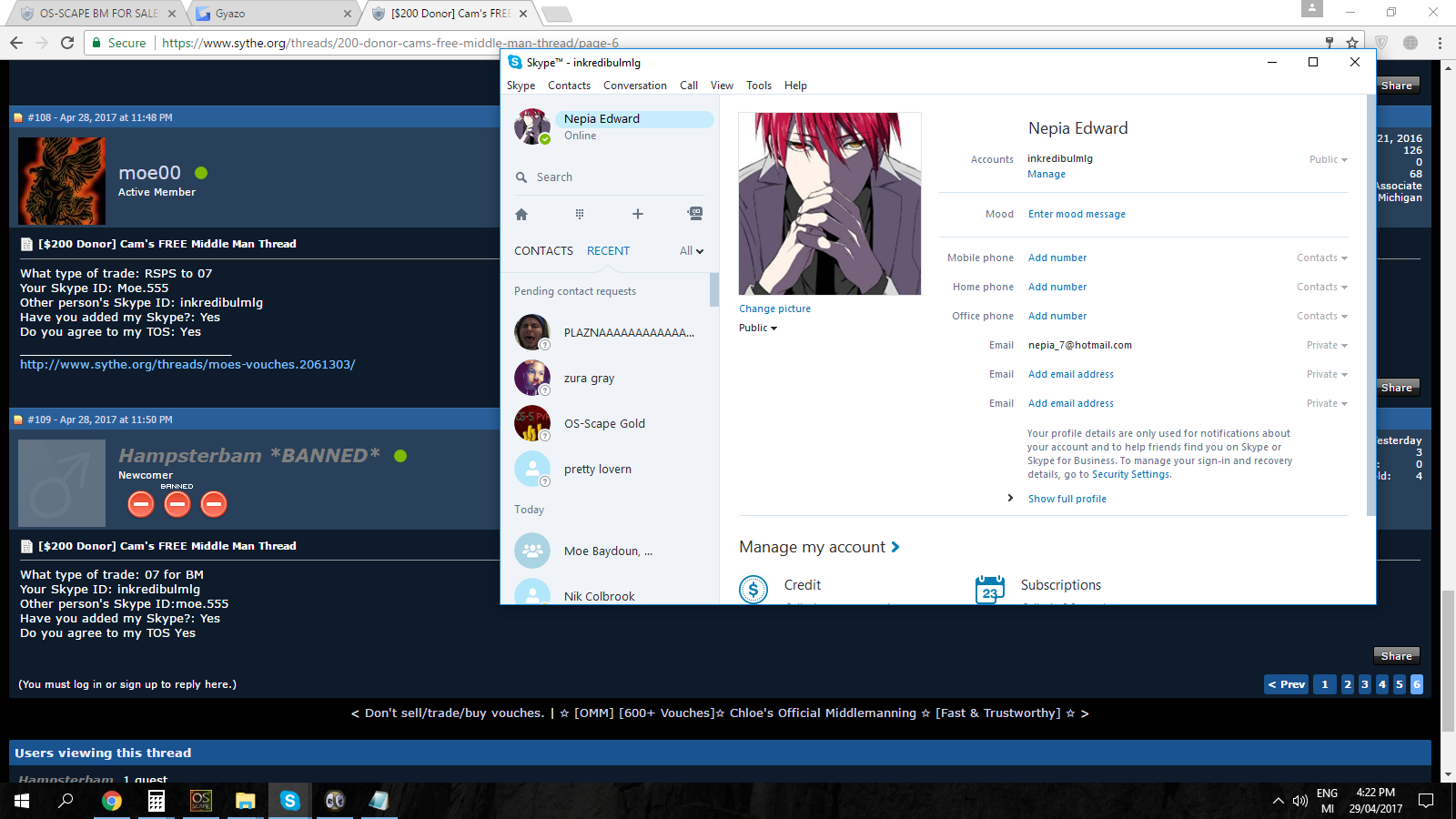Click the green Secure padlock icon
The image size is (1456, 819).
pos(96,43)
